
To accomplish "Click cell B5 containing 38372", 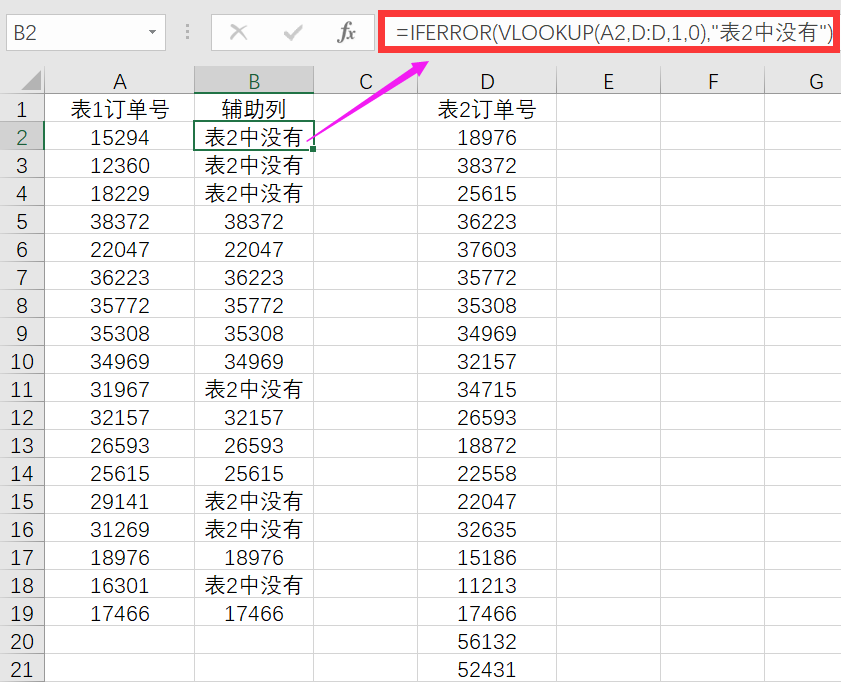I will click(254, 221).
